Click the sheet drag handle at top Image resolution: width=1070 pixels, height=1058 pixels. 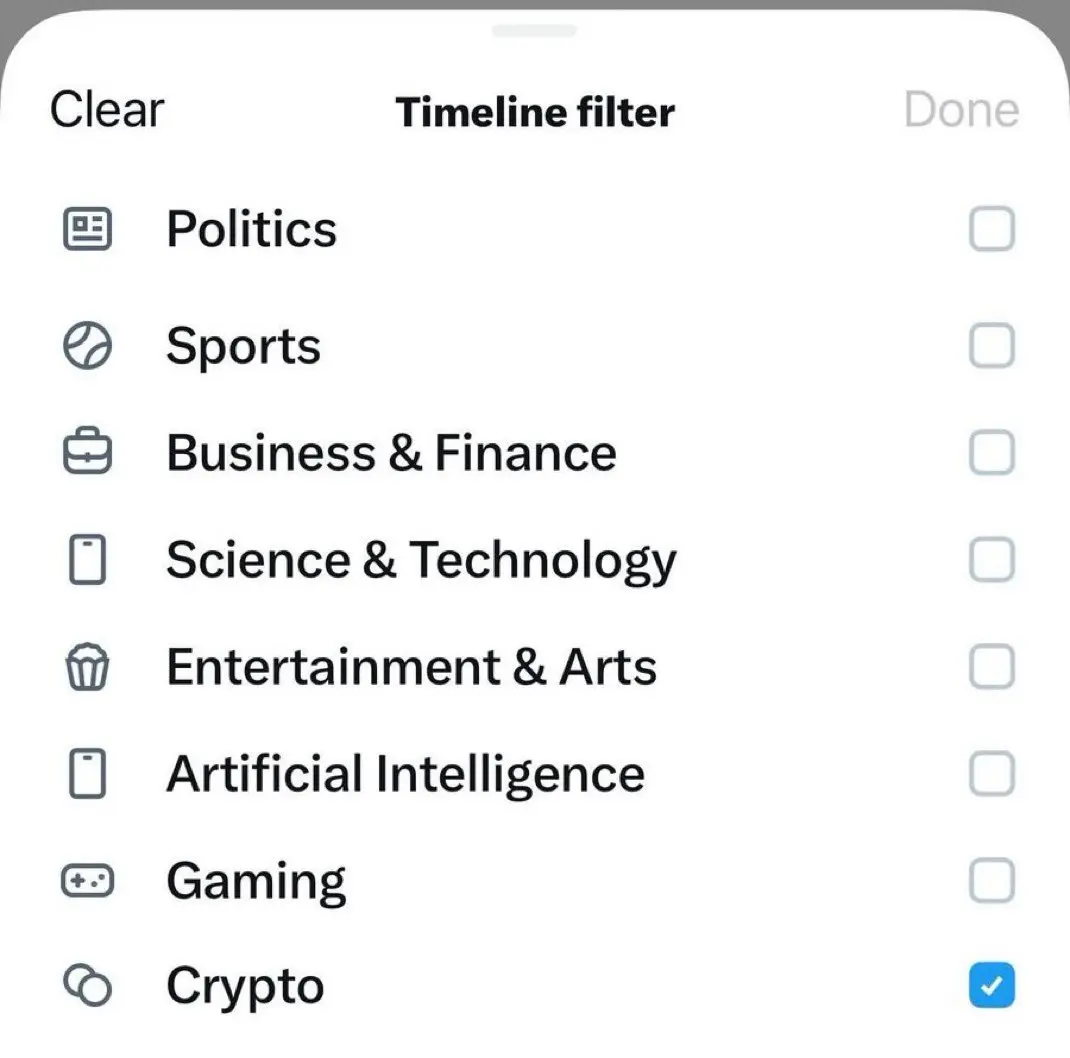point(534,31)
